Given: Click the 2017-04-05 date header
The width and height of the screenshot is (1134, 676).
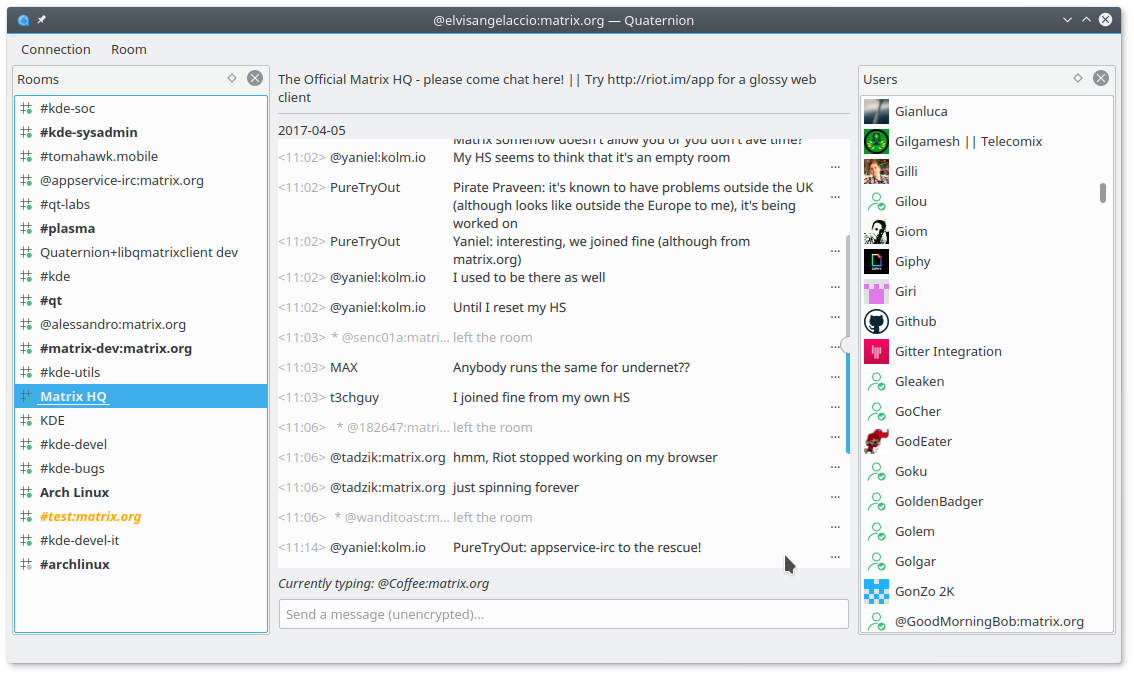Looking at the screenshot, I should point(312,131).
